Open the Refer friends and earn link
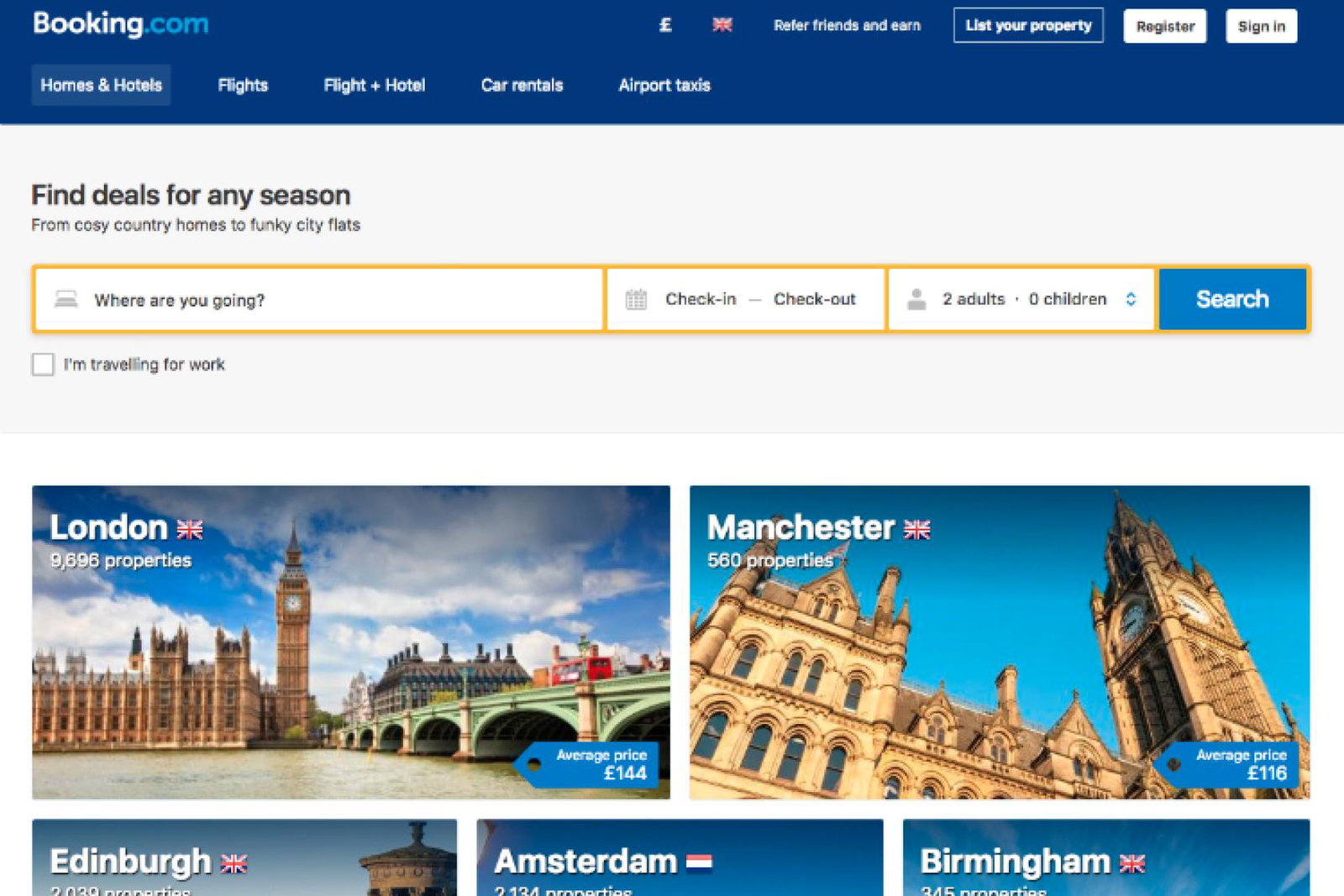 [x=847, y=25]
